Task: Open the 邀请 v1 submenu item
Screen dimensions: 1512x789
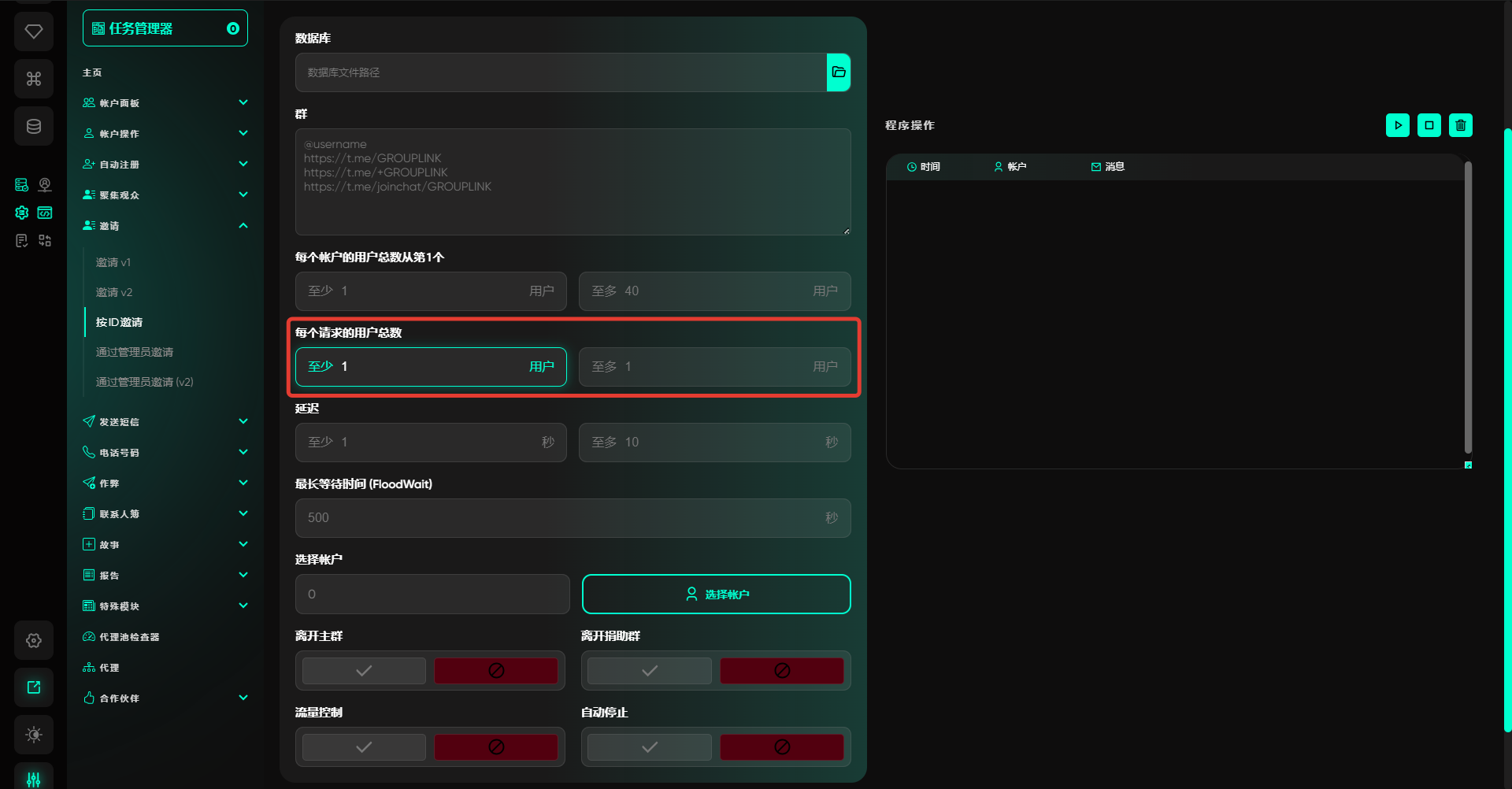Action: click(113, 262)
